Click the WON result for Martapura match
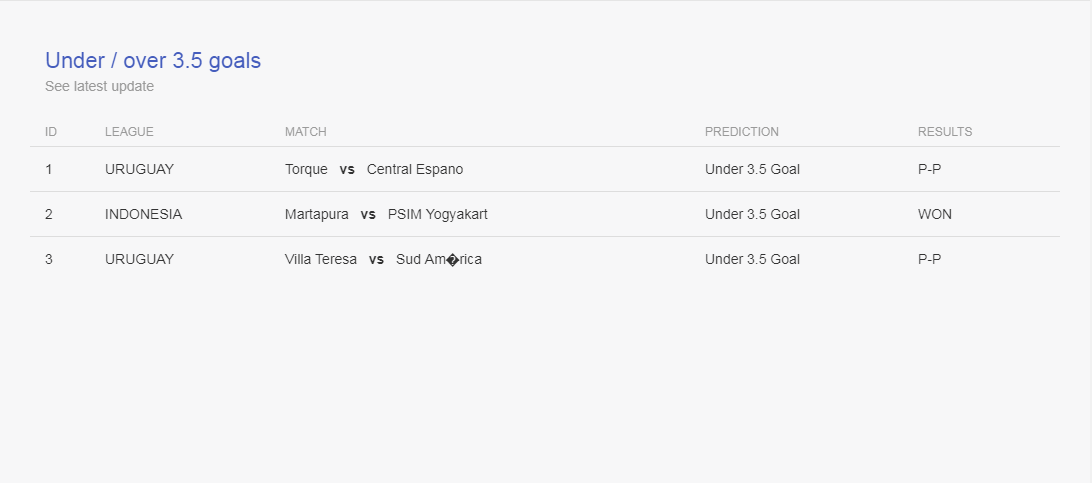1092x483 pixels. tap(935, 214)
